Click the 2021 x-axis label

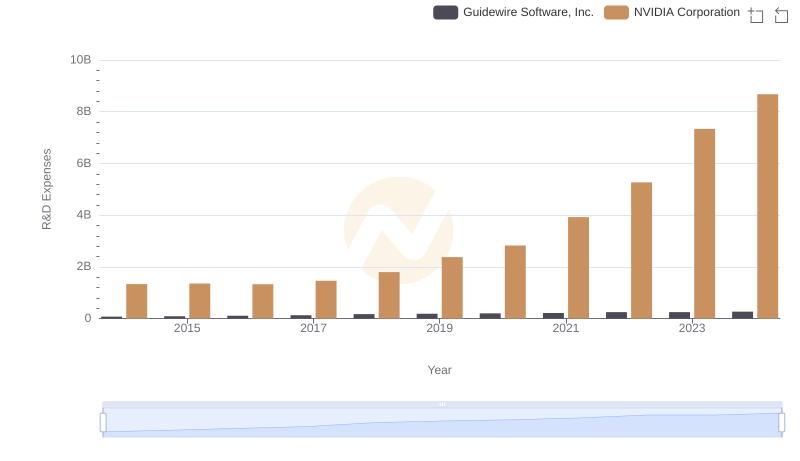[x=566, y=328]
